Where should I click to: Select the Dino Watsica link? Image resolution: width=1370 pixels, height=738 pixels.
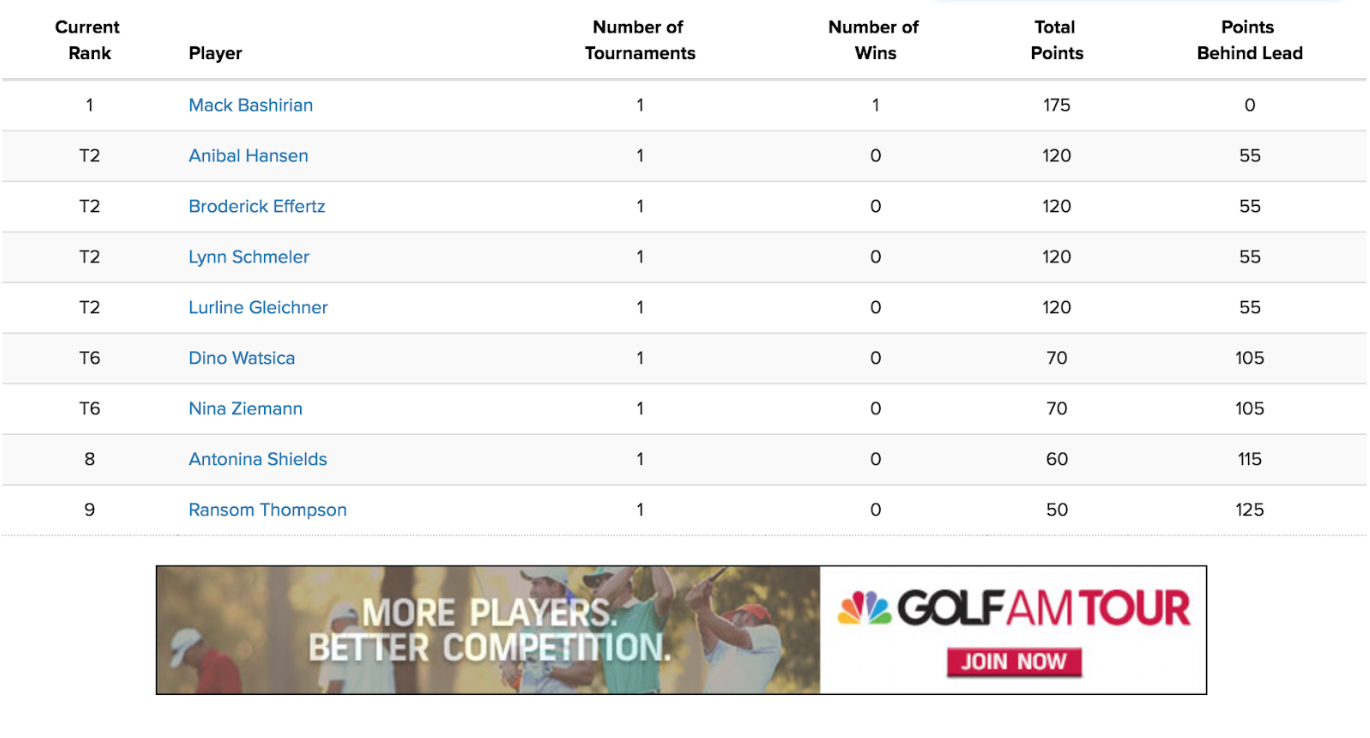pyautogui.click(x=241, y=358)
